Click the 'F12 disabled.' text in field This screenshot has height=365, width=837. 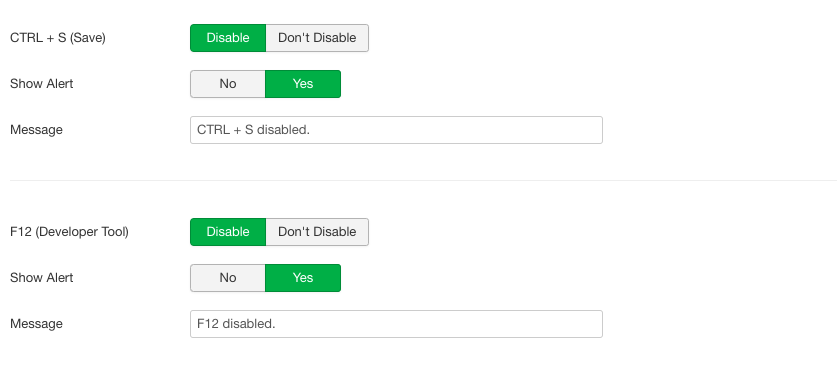point(236,324)
